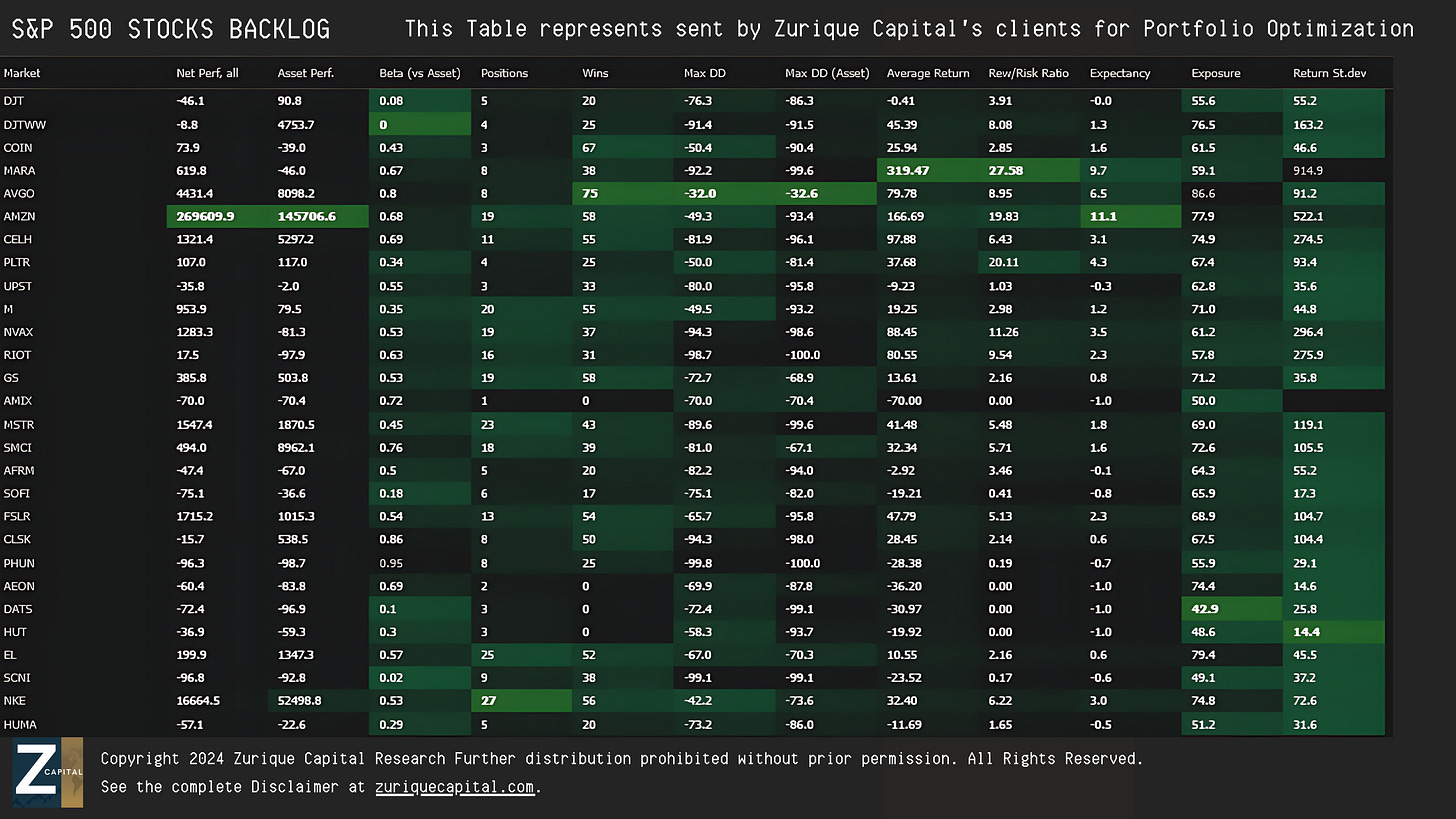Click NKE's 16664.5 Net Perf cell
The height and width of the screenshot is (819, 1456).
pyautogui.click(x=217, y=702)
